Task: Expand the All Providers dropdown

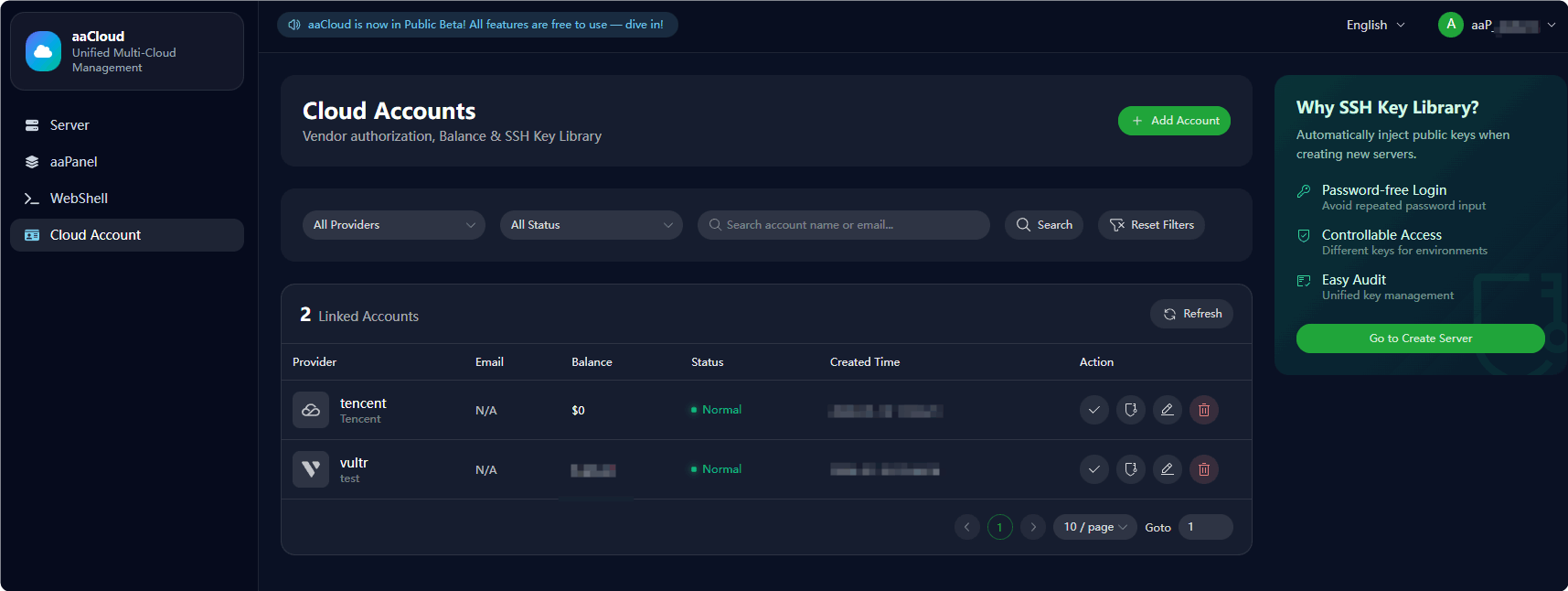Action: (x=393, y=225)
